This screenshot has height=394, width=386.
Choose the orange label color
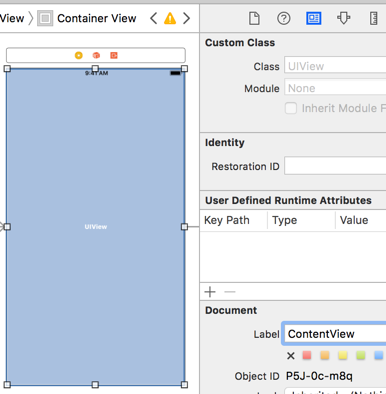325,355
